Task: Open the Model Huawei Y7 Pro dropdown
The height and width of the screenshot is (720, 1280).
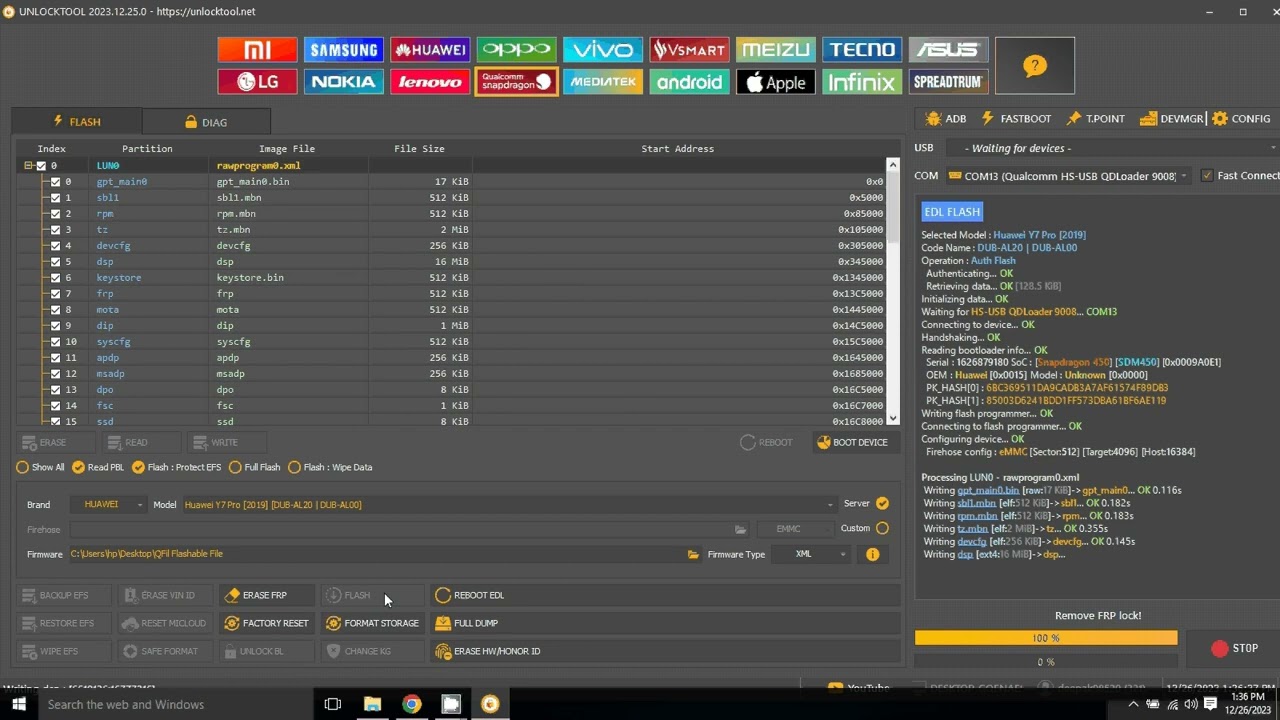Action: (x=508, y=505)
